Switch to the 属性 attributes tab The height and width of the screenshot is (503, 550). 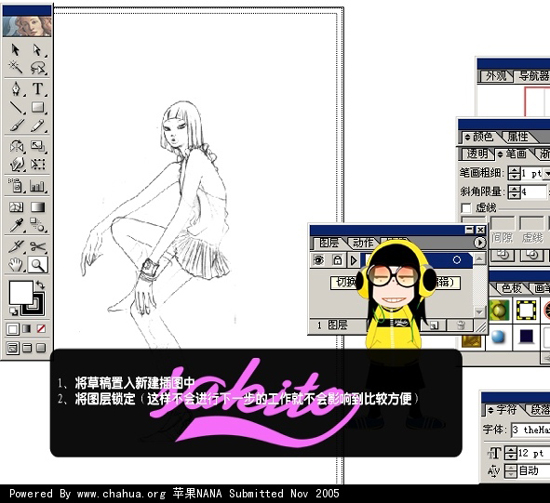pyautogui.click(x=518, y=137)
